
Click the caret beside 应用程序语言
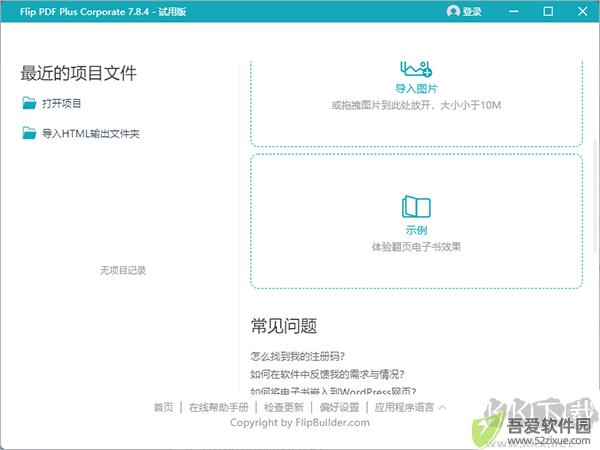pos(442,407)
